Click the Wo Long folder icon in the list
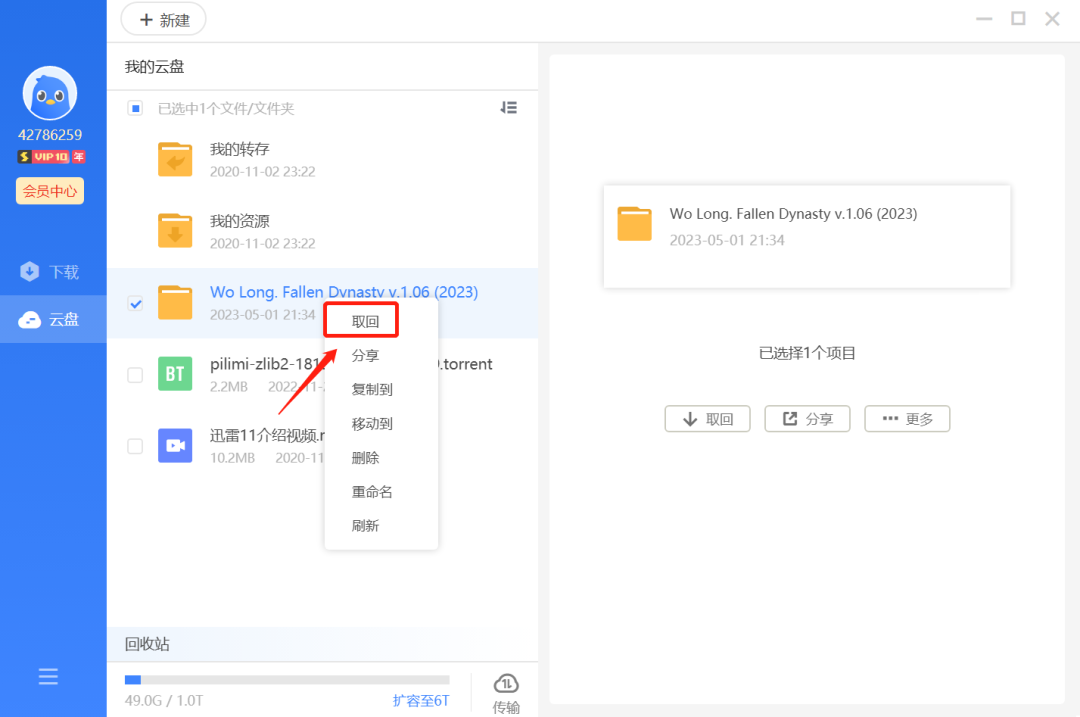 tap(175, 302)
